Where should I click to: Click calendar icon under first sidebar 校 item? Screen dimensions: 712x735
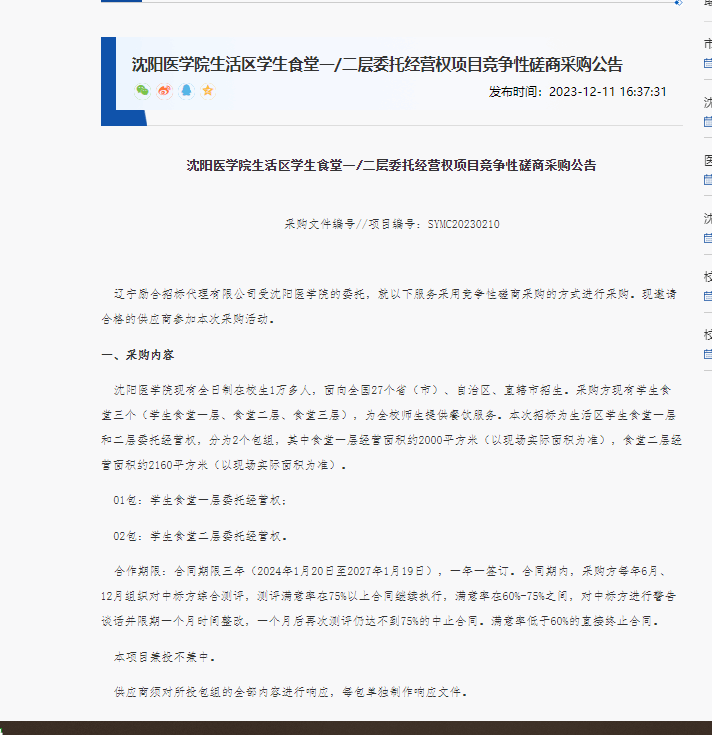point(708,296)
